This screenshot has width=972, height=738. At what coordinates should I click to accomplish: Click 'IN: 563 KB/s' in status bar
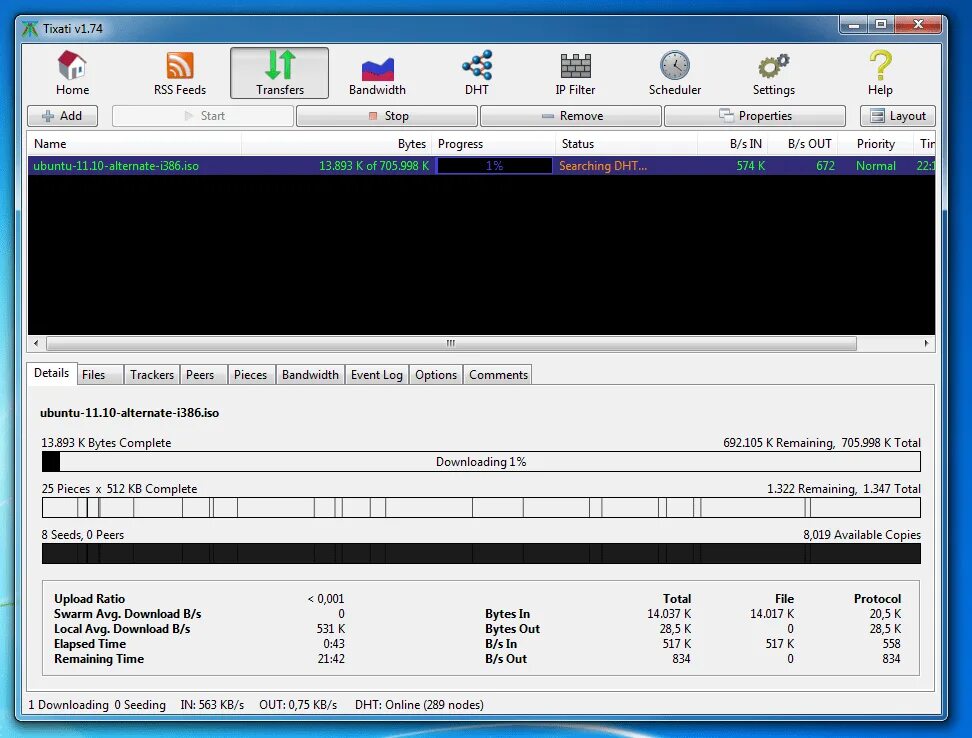(212, 705)
